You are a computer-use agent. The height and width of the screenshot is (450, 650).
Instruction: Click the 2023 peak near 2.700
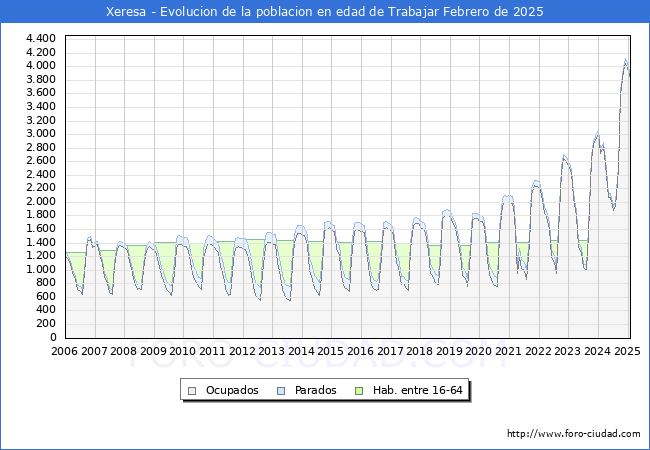coord(564,156)
